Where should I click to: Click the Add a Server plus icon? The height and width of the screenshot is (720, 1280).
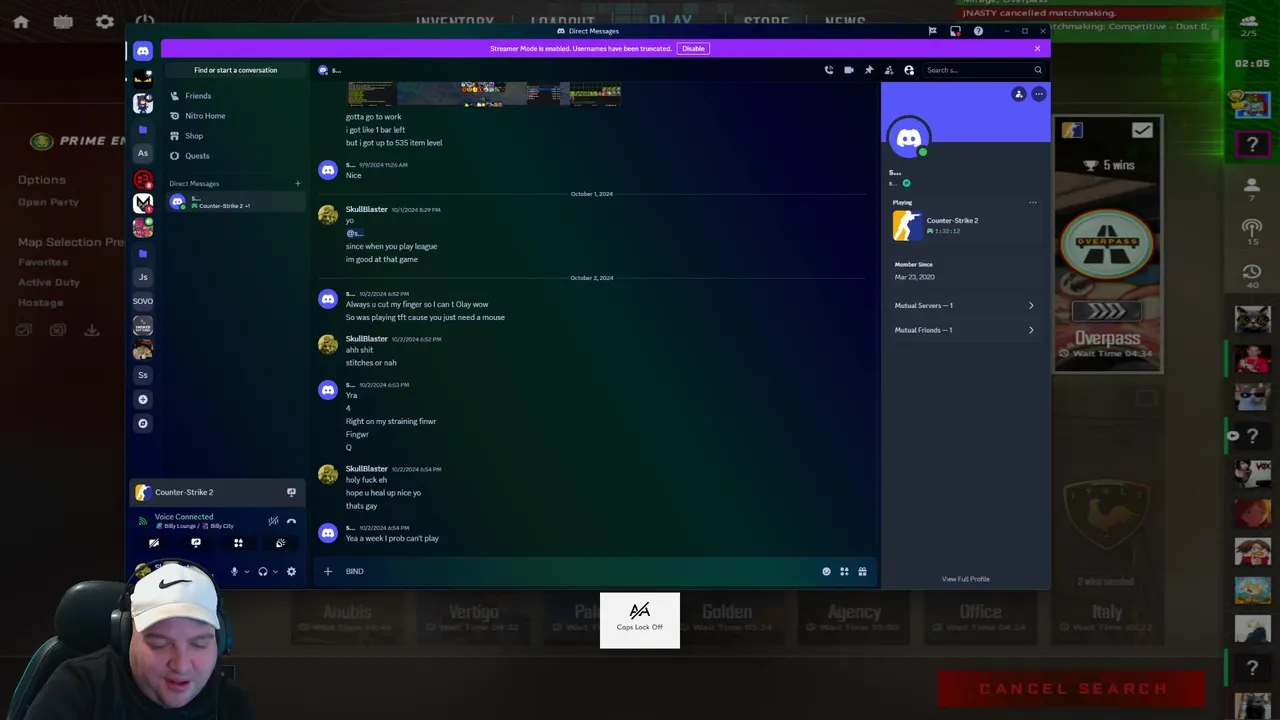pyautogui.click(x=143, y=399)
